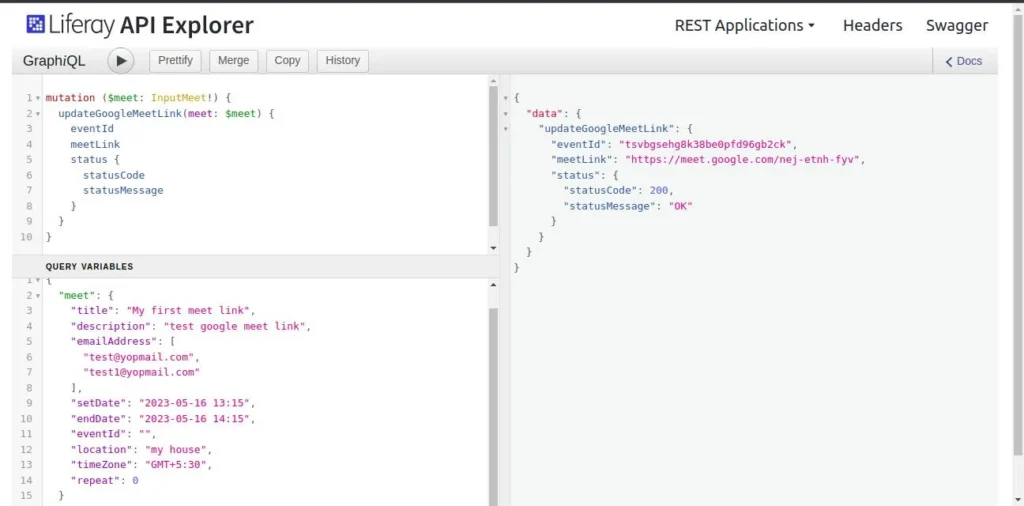Click the Liferay logo icon
Viewport: 1024px width, 506px height.
click(x=35, y=24)
